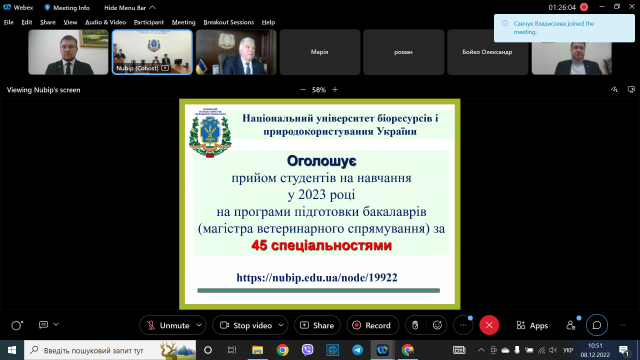
Task: Stop video camera
Action: coord(246,325)
